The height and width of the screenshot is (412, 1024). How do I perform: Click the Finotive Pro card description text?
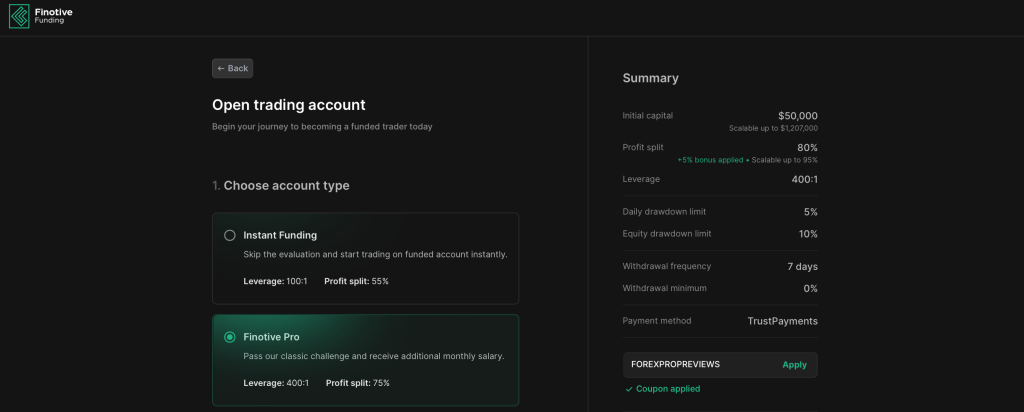tap(374, 357)
